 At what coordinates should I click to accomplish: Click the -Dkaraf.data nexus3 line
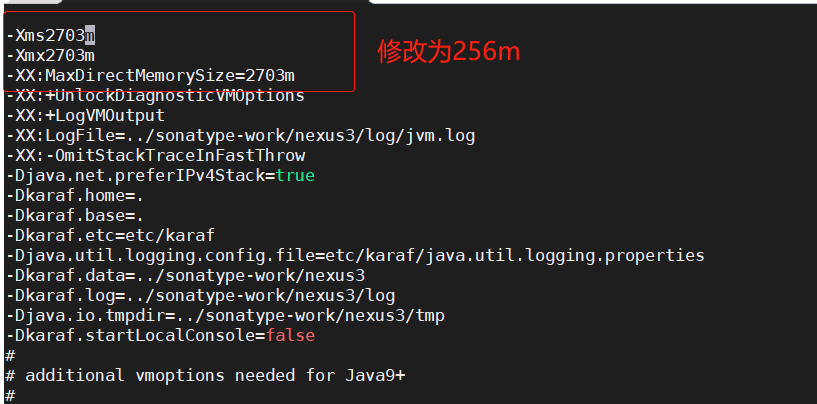185,275
